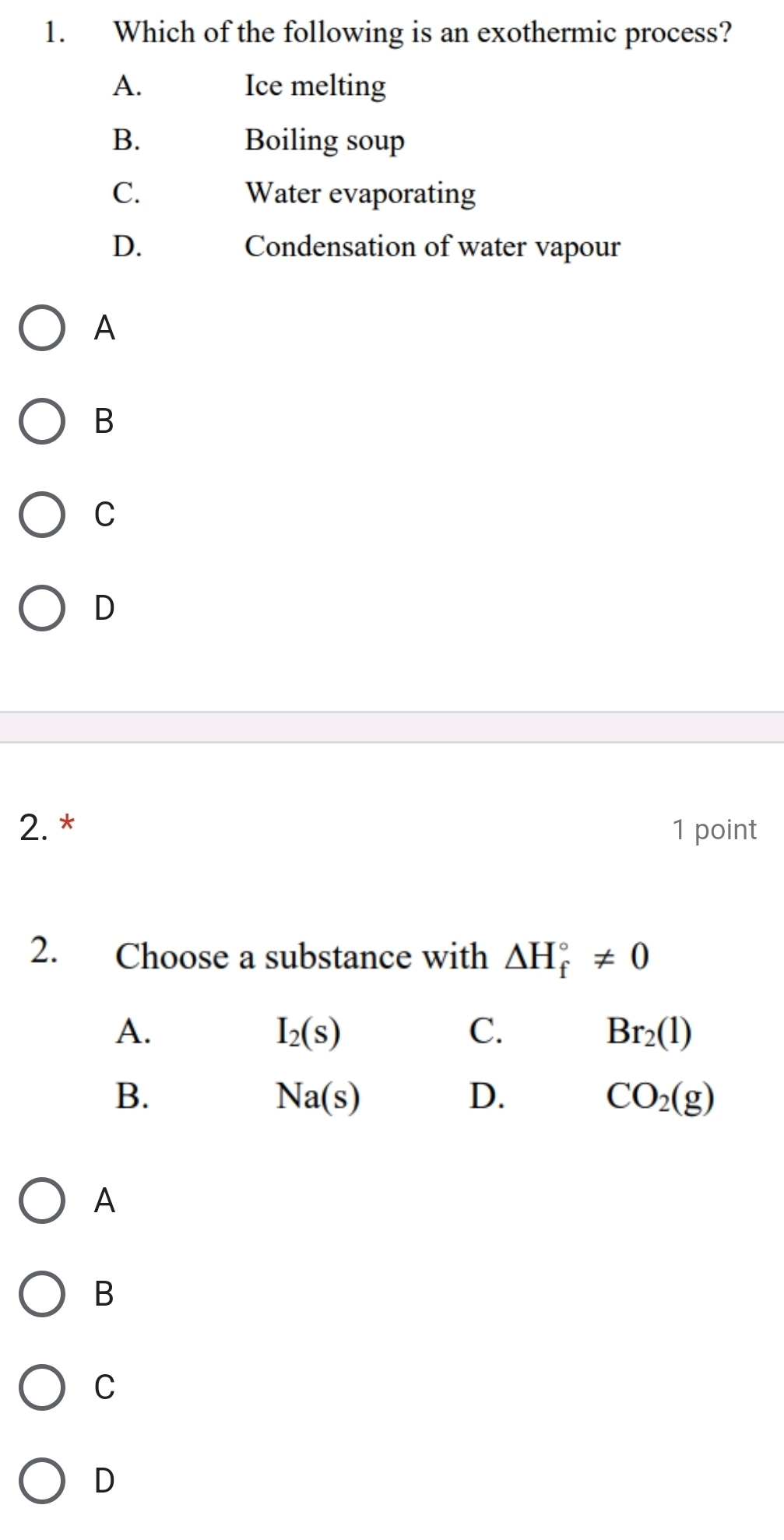Choose the Condensation of water vapour option

pos(431,248)
